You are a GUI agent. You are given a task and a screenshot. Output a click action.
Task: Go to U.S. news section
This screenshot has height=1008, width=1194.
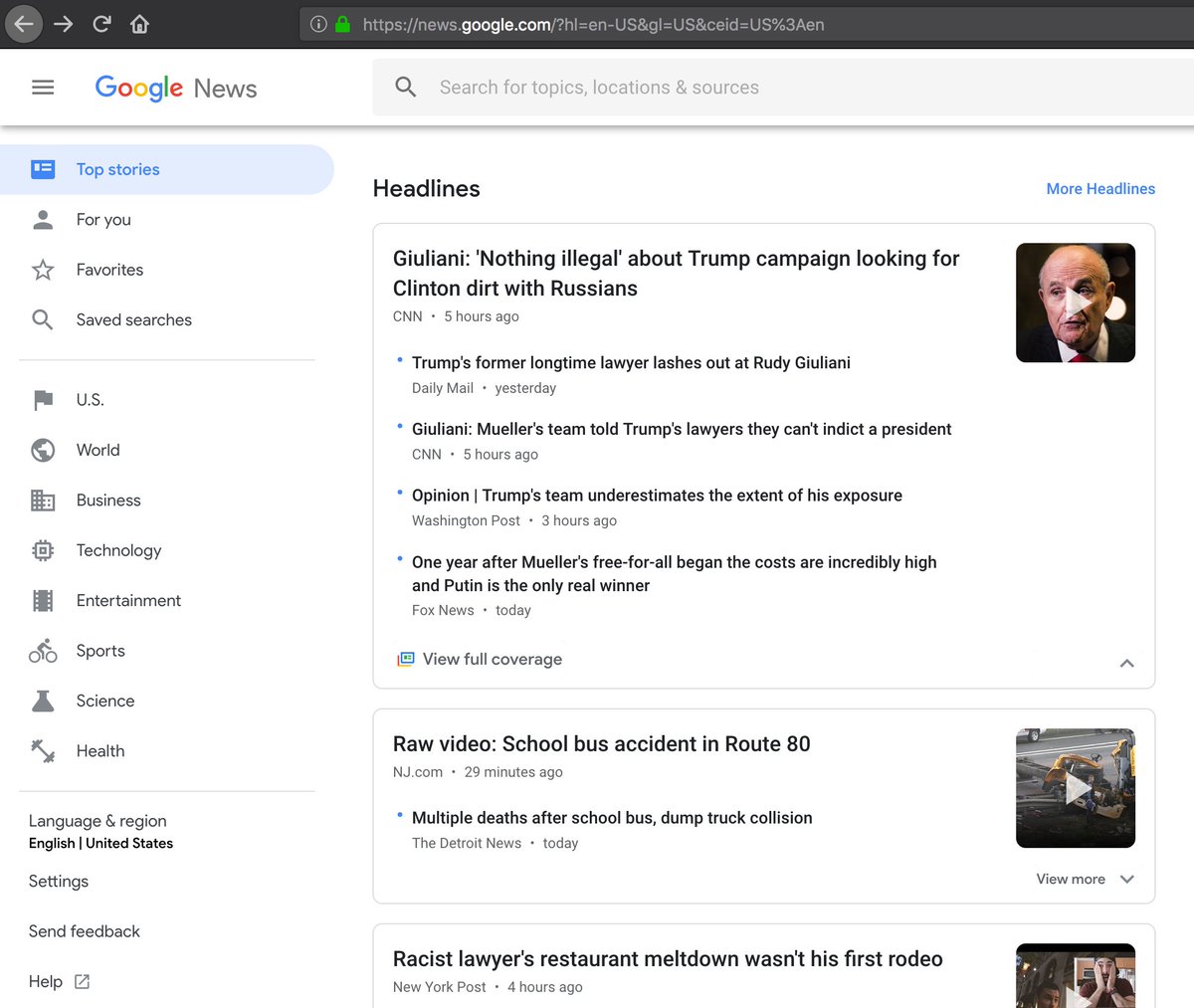click(90, 400)
